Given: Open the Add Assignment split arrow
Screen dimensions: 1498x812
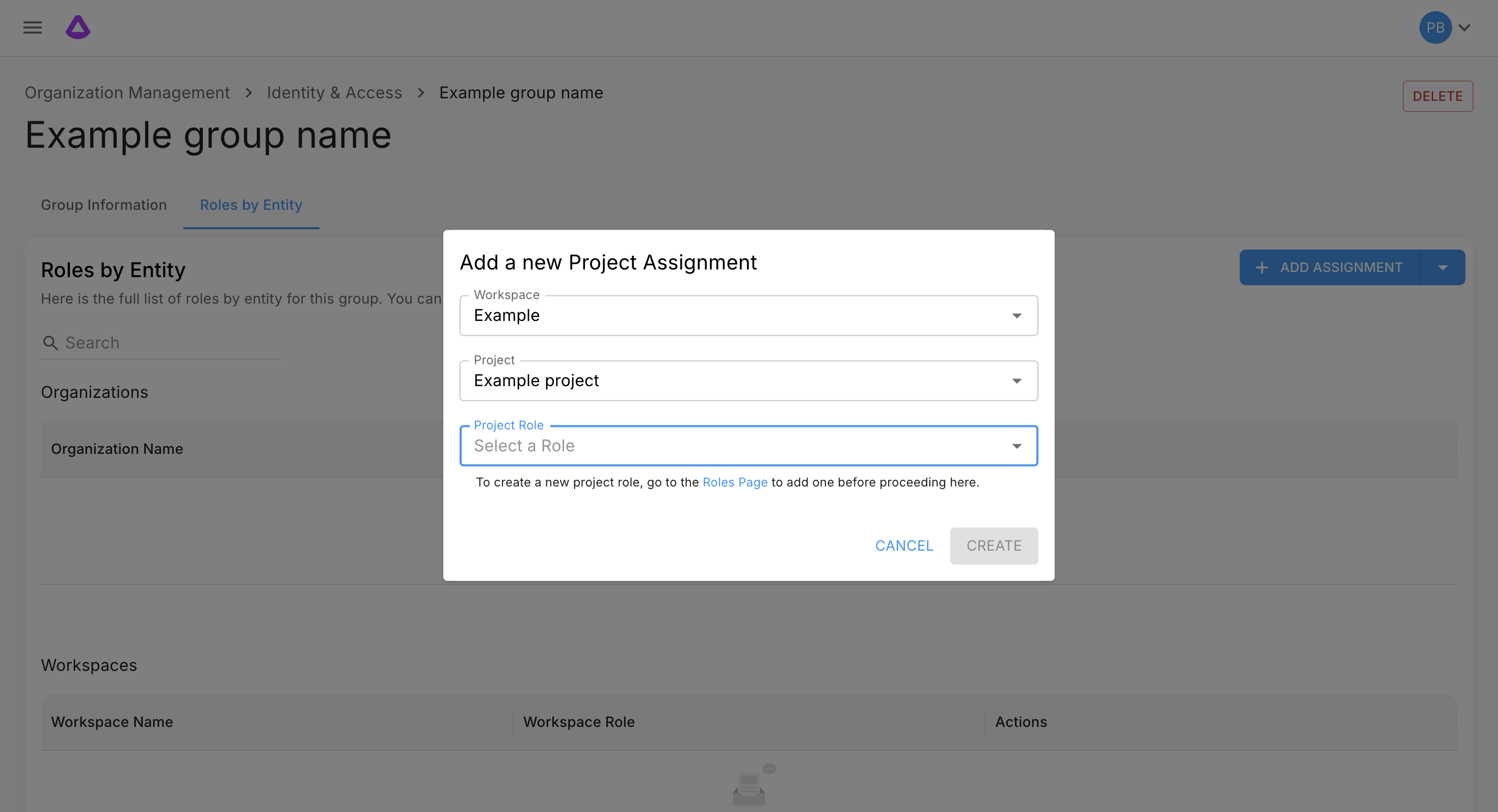Looking at the screenshot, I should coord(1442,267).
